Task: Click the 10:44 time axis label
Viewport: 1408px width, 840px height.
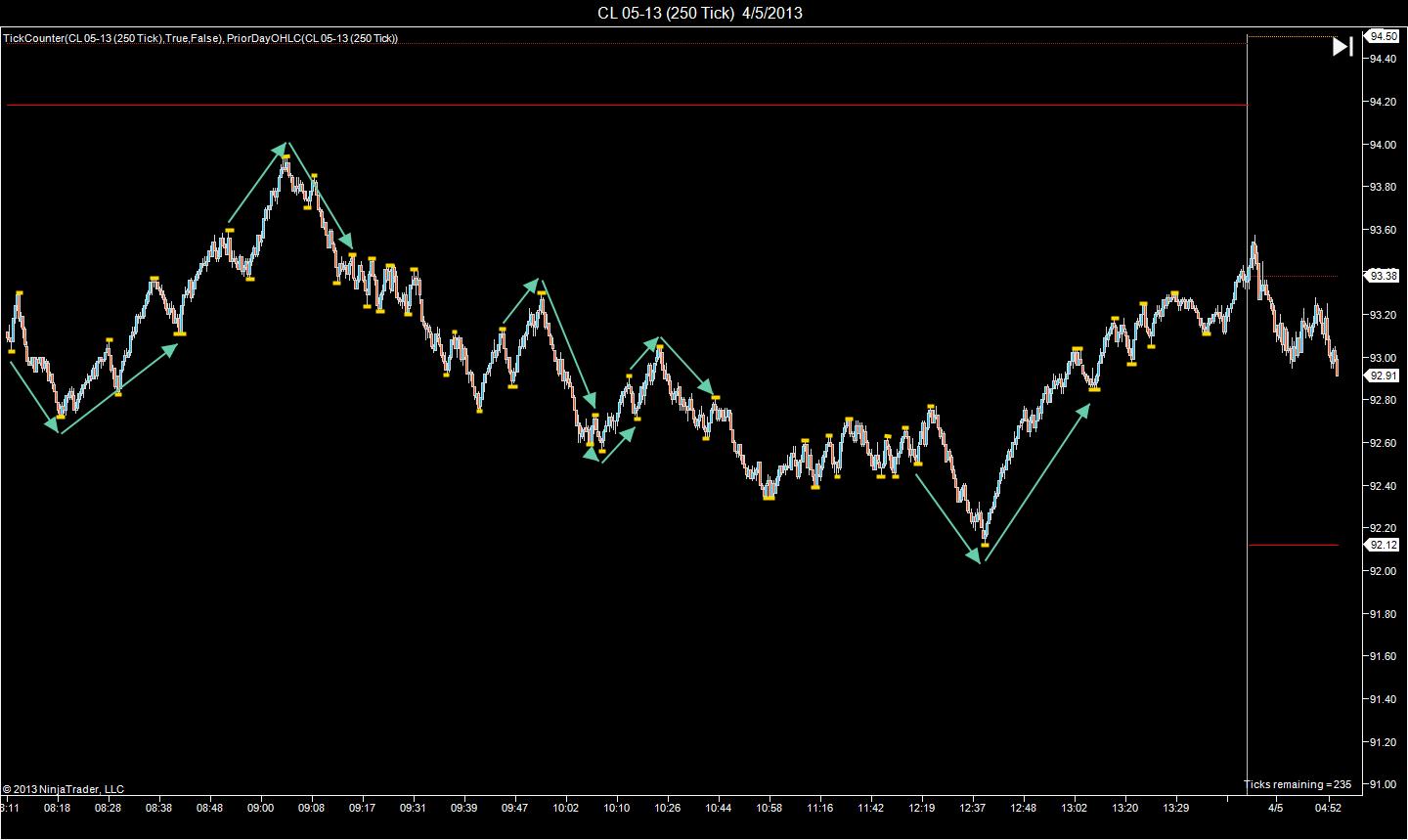Action: (x=718, y=809)
